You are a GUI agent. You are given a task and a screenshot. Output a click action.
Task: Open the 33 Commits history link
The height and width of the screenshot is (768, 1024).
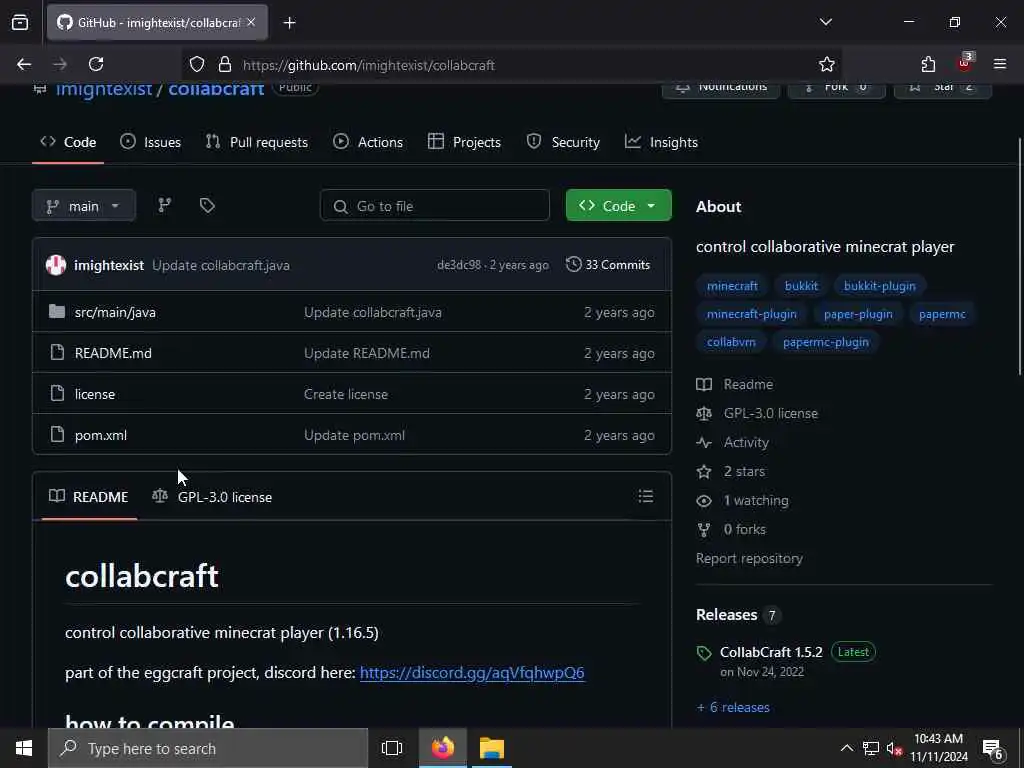[x=608, y=264]
